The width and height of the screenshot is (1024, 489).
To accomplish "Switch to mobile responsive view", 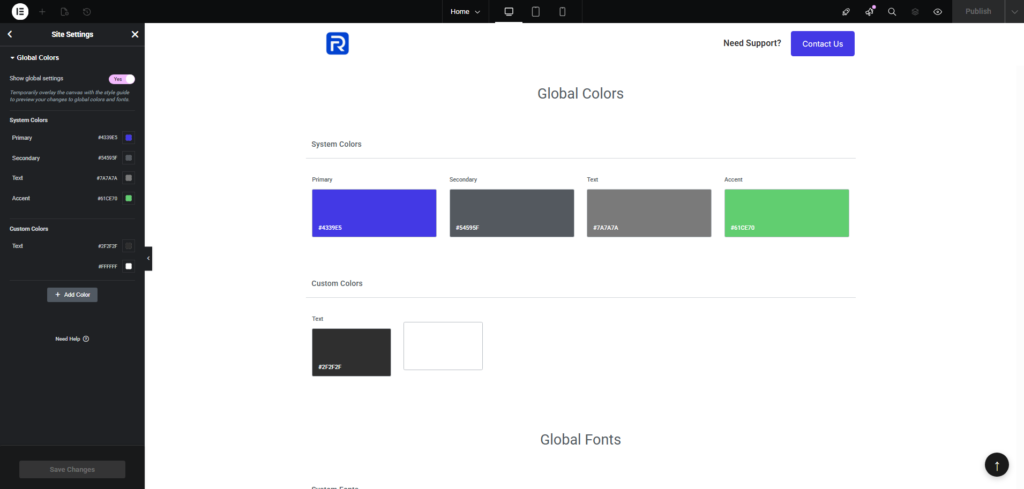I will tap(562, 12).
